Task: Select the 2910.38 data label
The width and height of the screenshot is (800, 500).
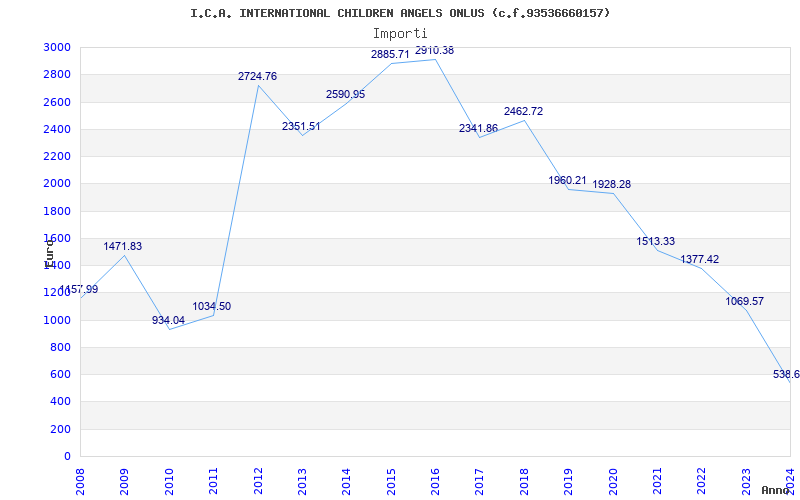Action: [x=434, y=51]
